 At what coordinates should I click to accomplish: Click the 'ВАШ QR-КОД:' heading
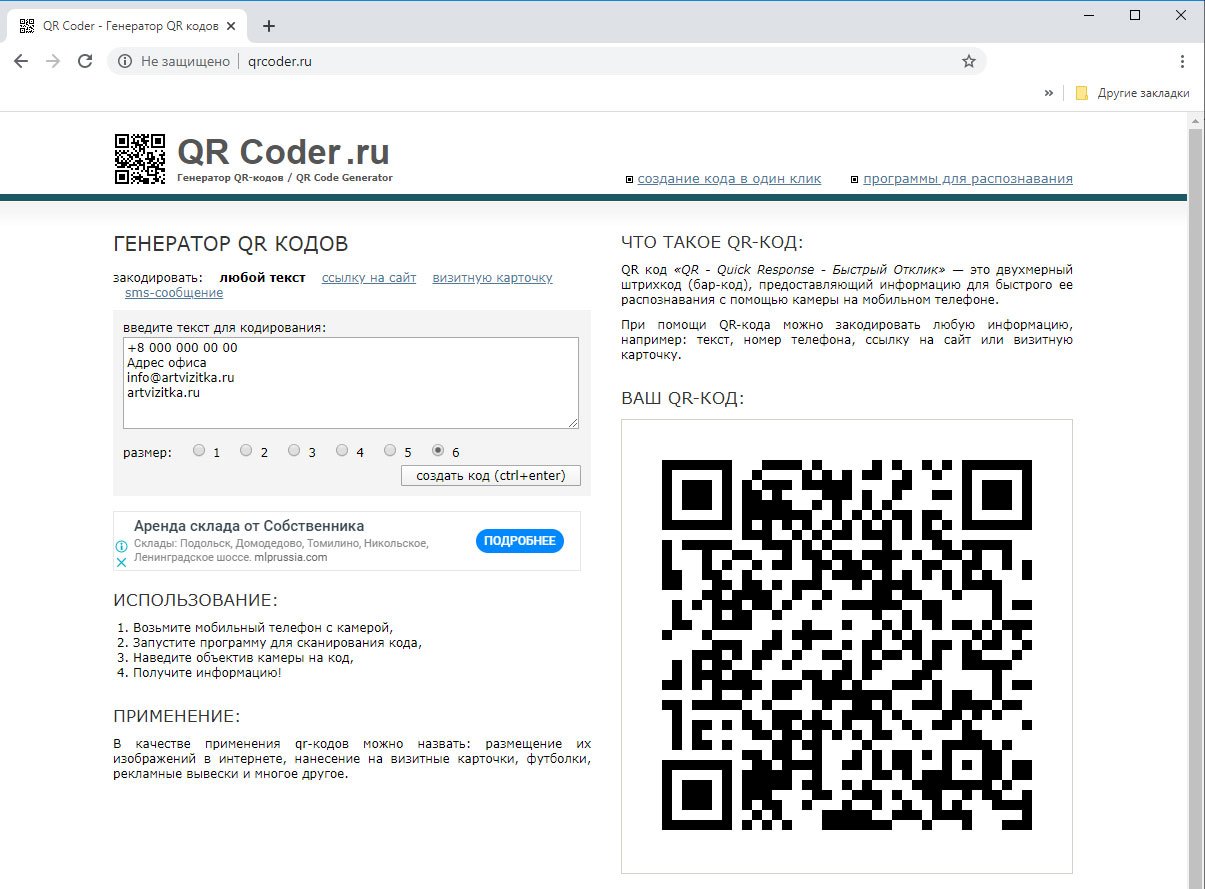pyautogui.click(x=683, y=399)
